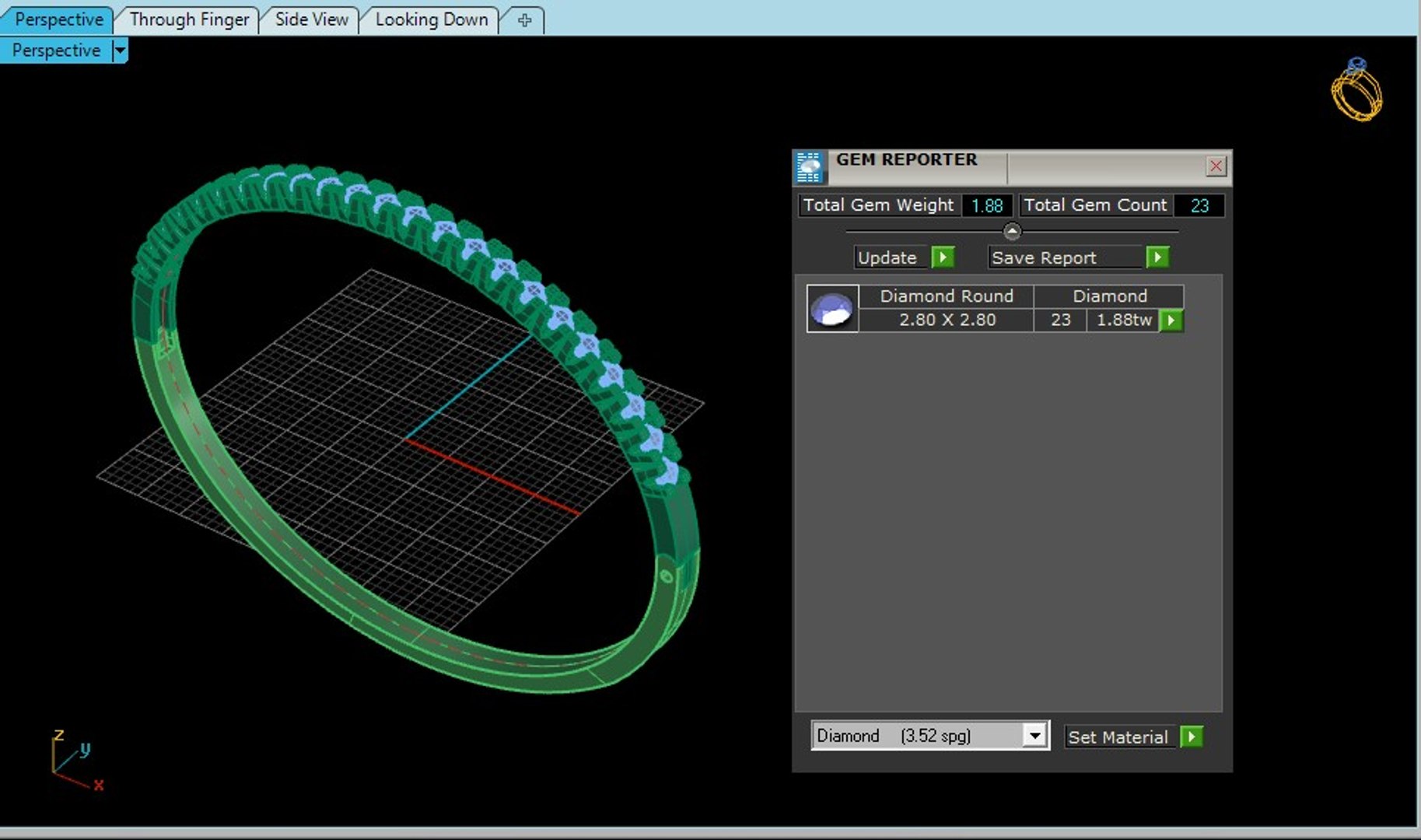Click the gem quantity cell showing 23

coord(1060,320)
